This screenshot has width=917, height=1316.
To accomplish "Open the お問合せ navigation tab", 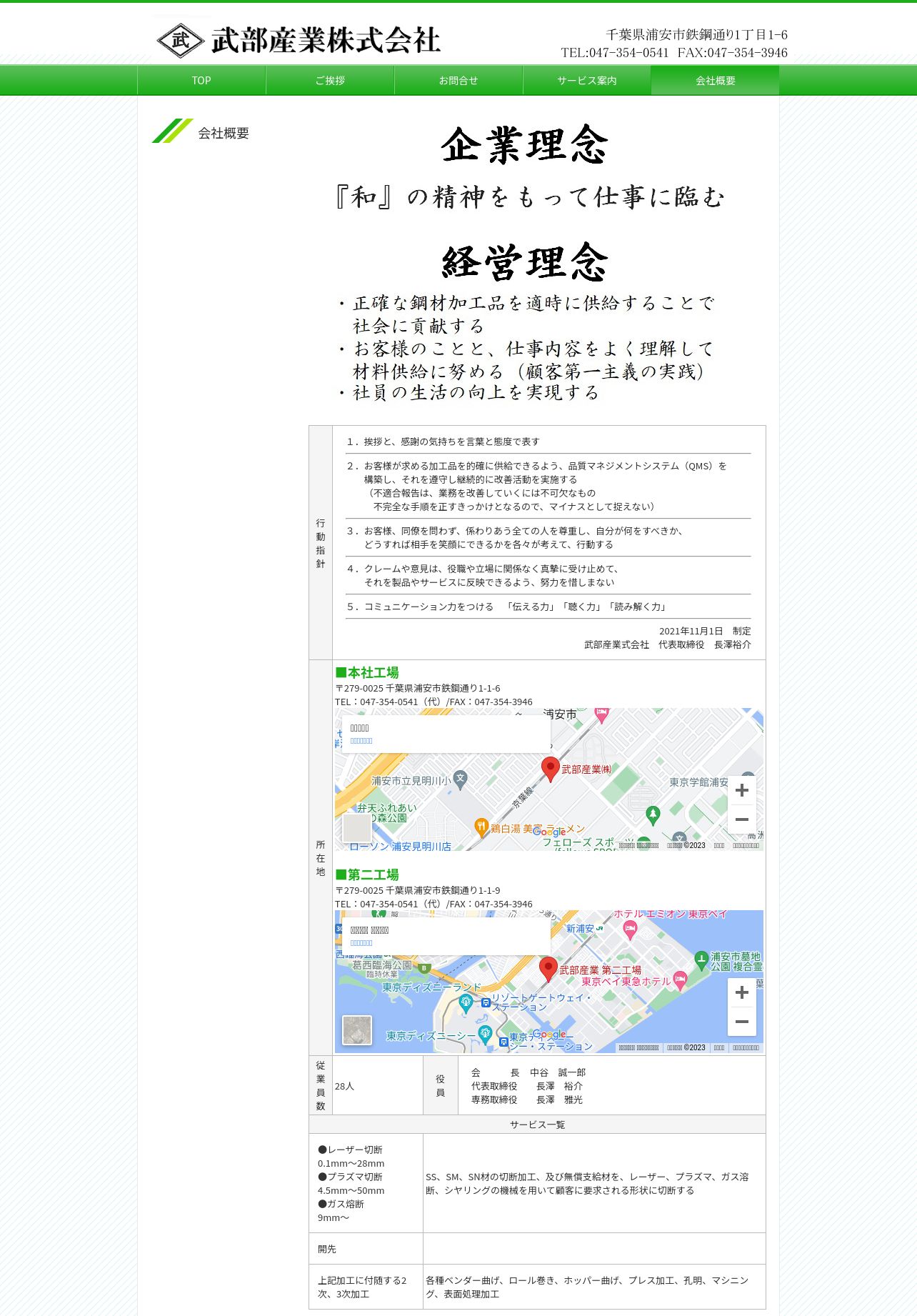I will click(x=459, y=81).
